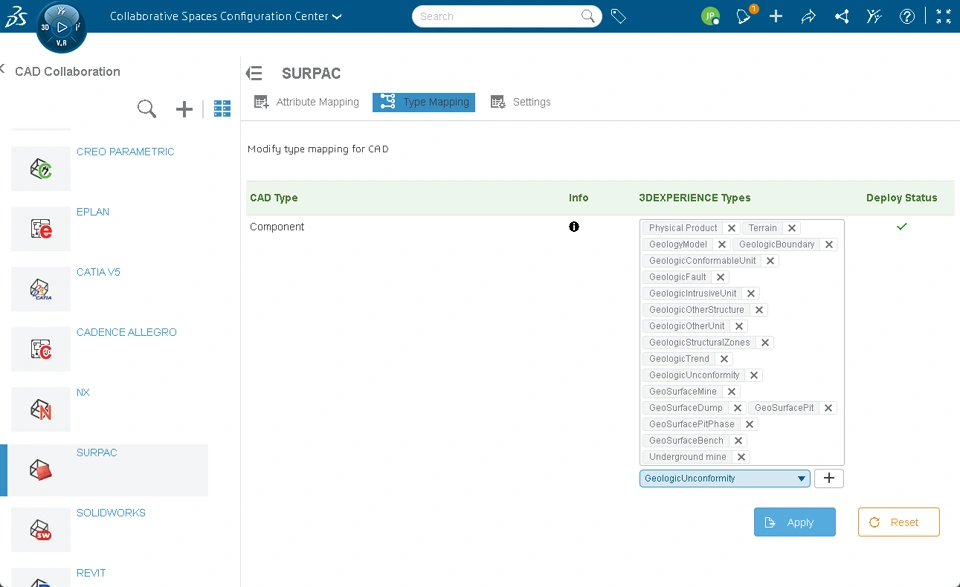Remove the GeoSurfacePit type

point(828,408)
